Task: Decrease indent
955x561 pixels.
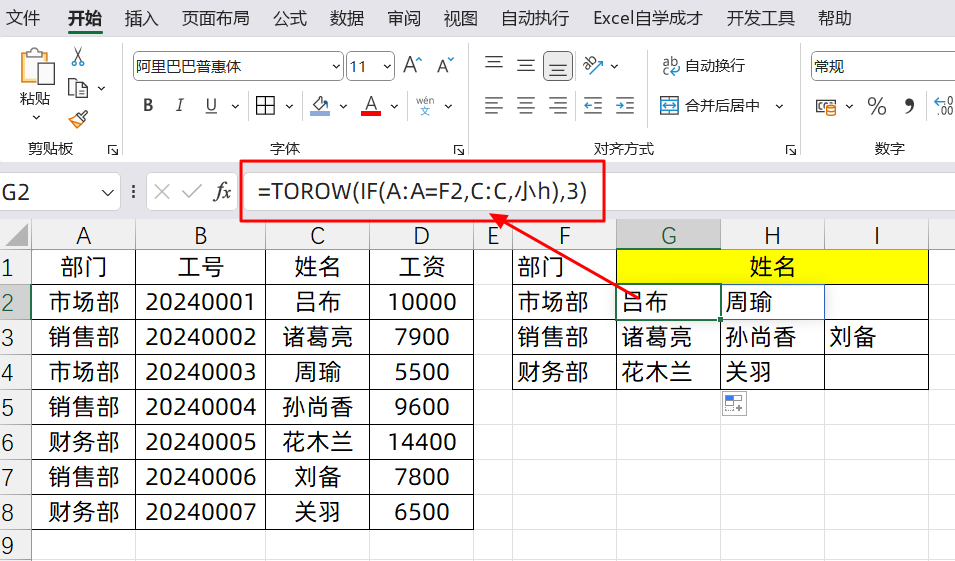Action: tap(593, 106)
